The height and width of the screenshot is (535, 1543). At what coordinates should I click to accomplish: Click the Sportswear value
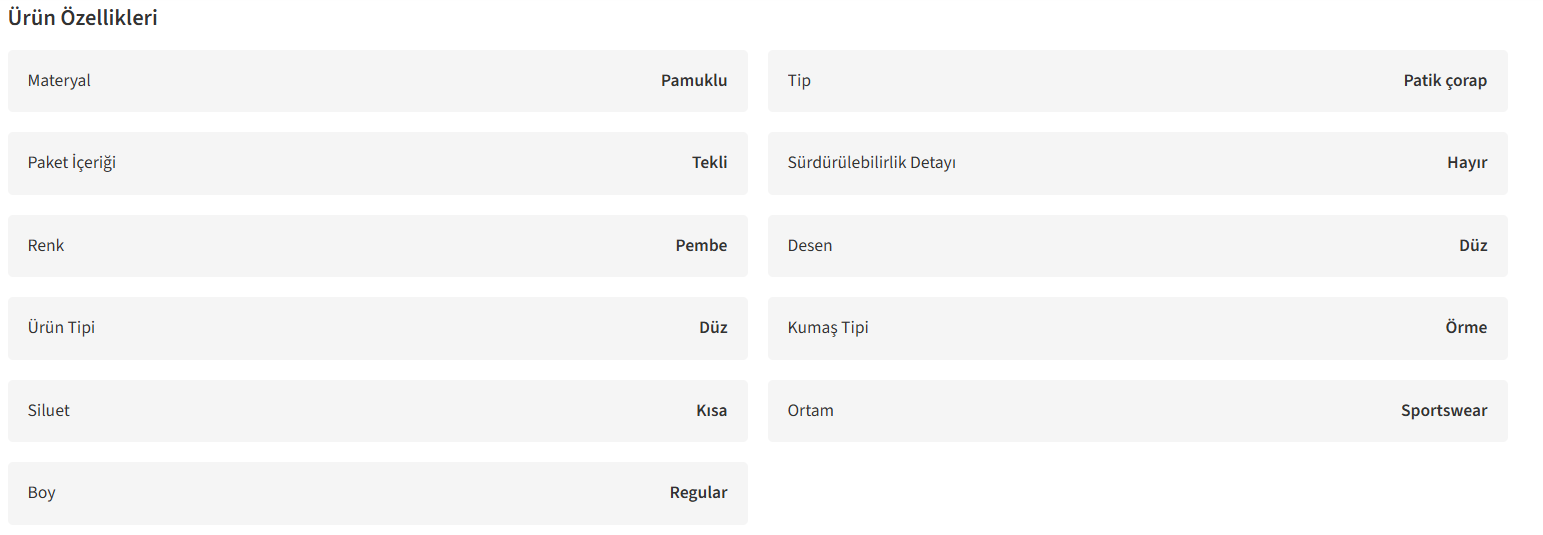(x=1444, y=411)
